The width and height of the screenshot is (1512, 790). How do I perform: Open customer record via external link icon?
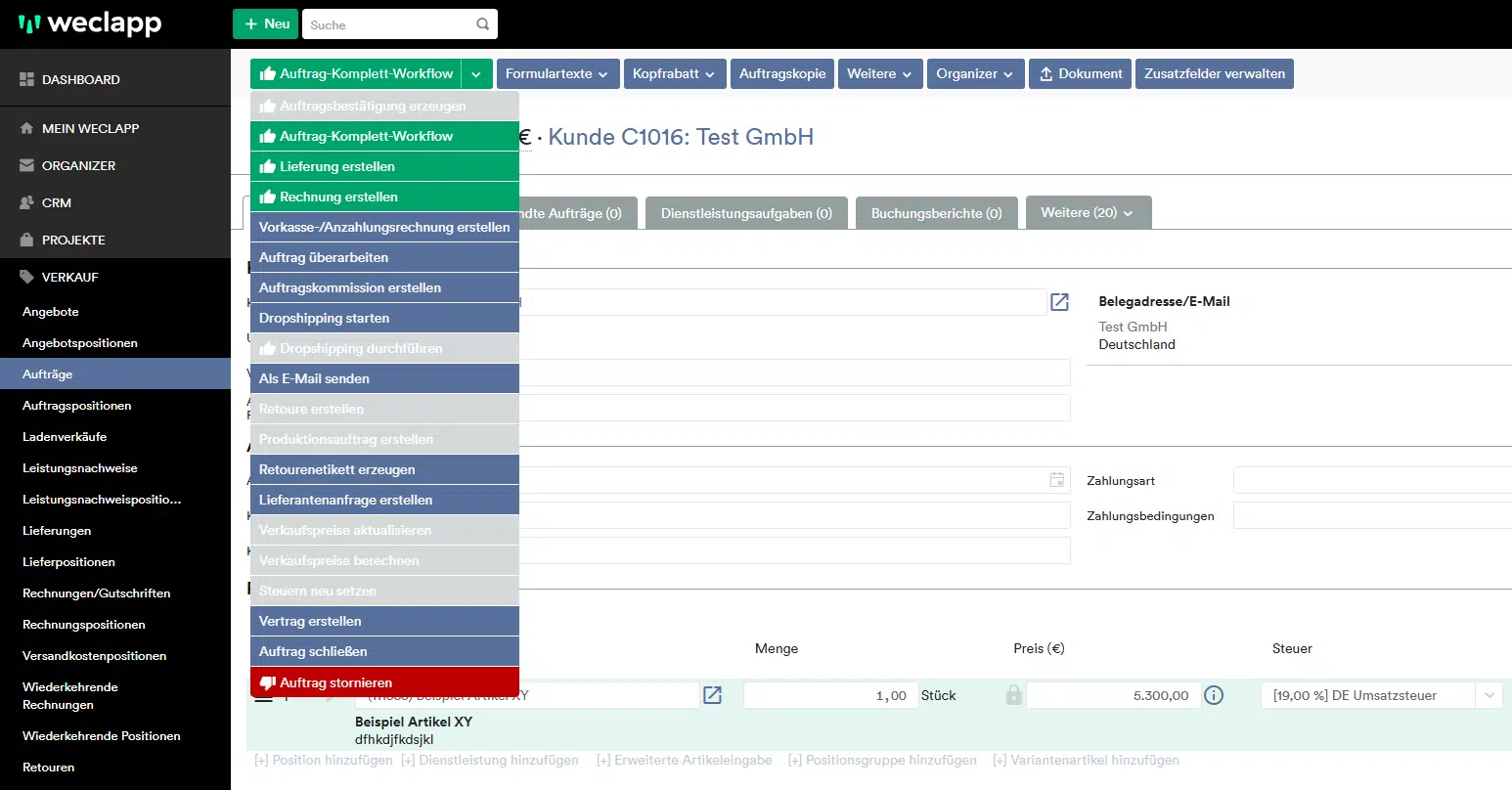1059,302
